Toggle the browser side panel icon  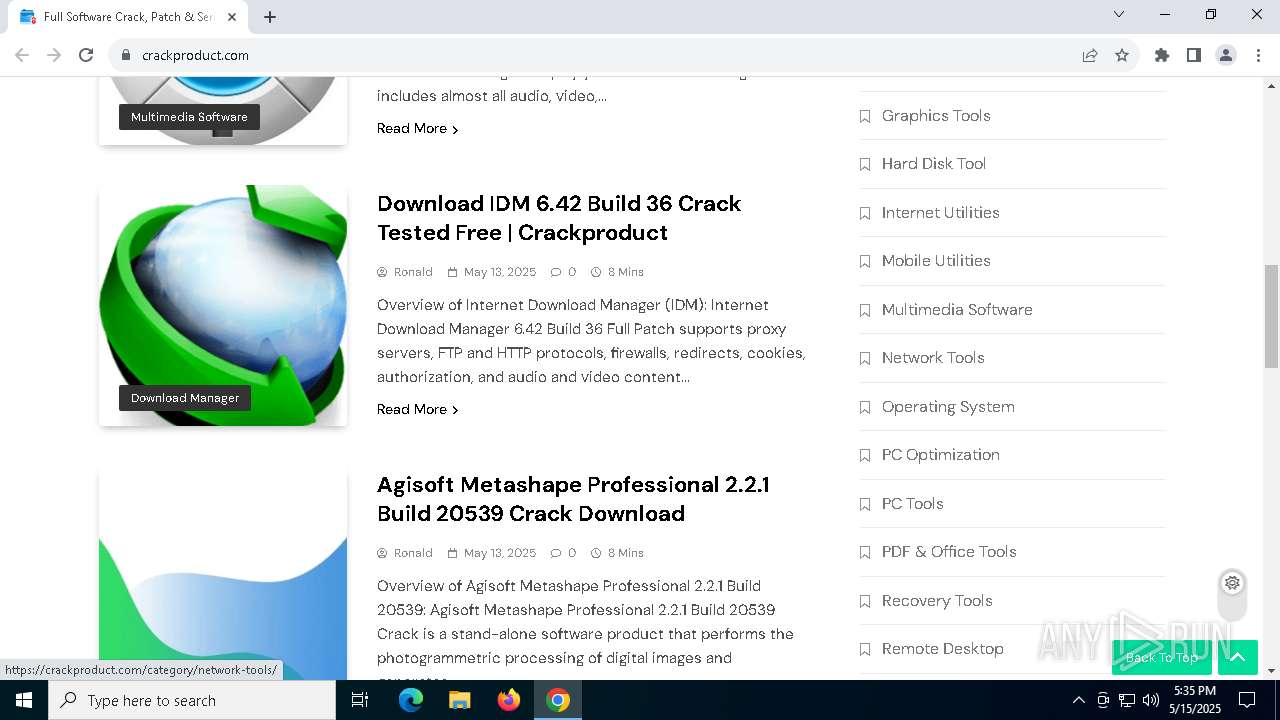point(1194,55)
